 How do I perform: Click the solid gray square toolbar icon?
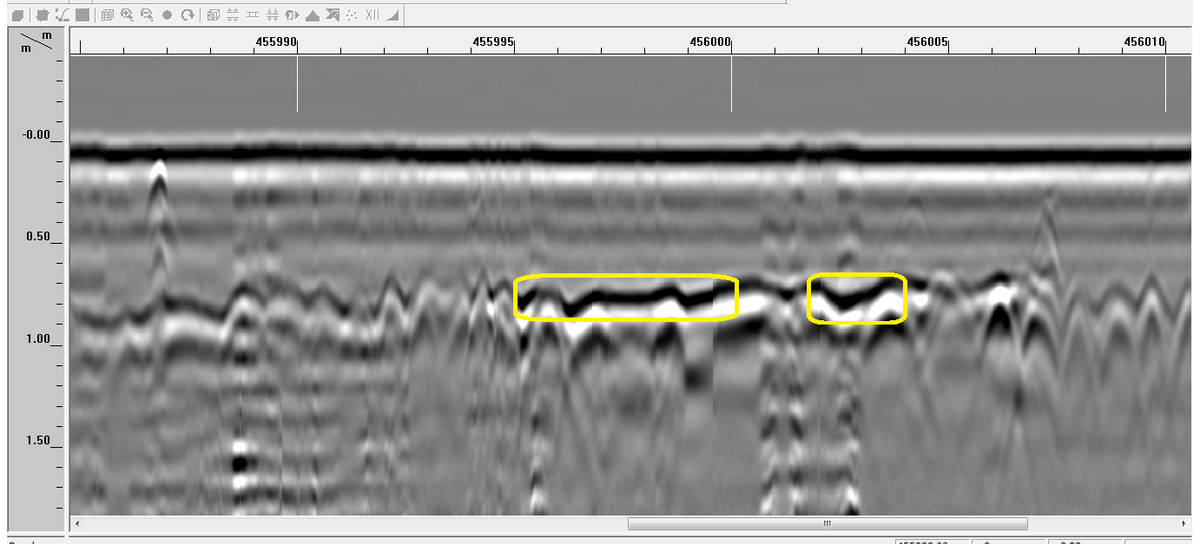(x=82, y=15)
